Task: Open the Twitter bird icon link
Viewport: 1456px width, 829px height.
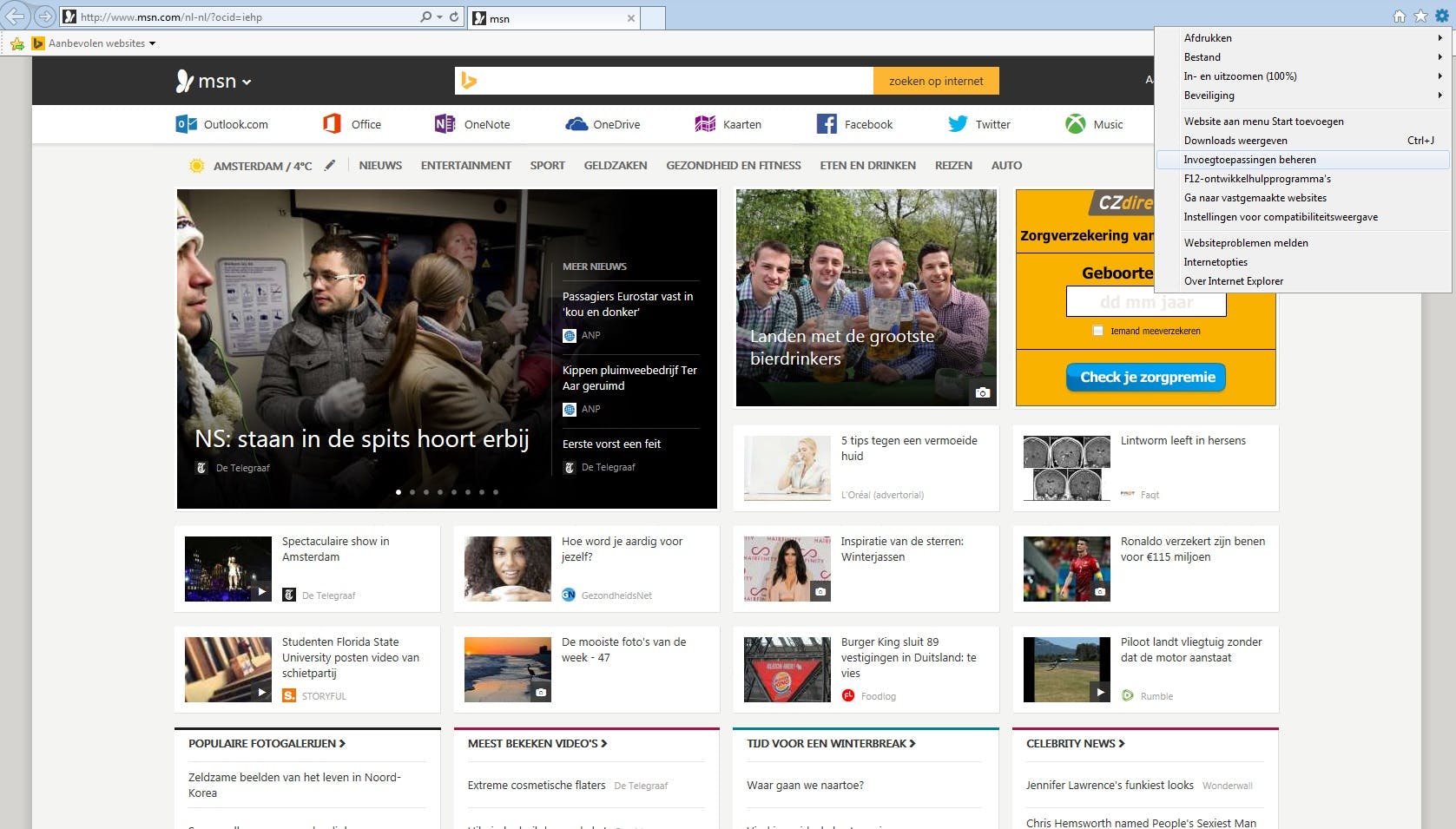Action: [958, 124]
